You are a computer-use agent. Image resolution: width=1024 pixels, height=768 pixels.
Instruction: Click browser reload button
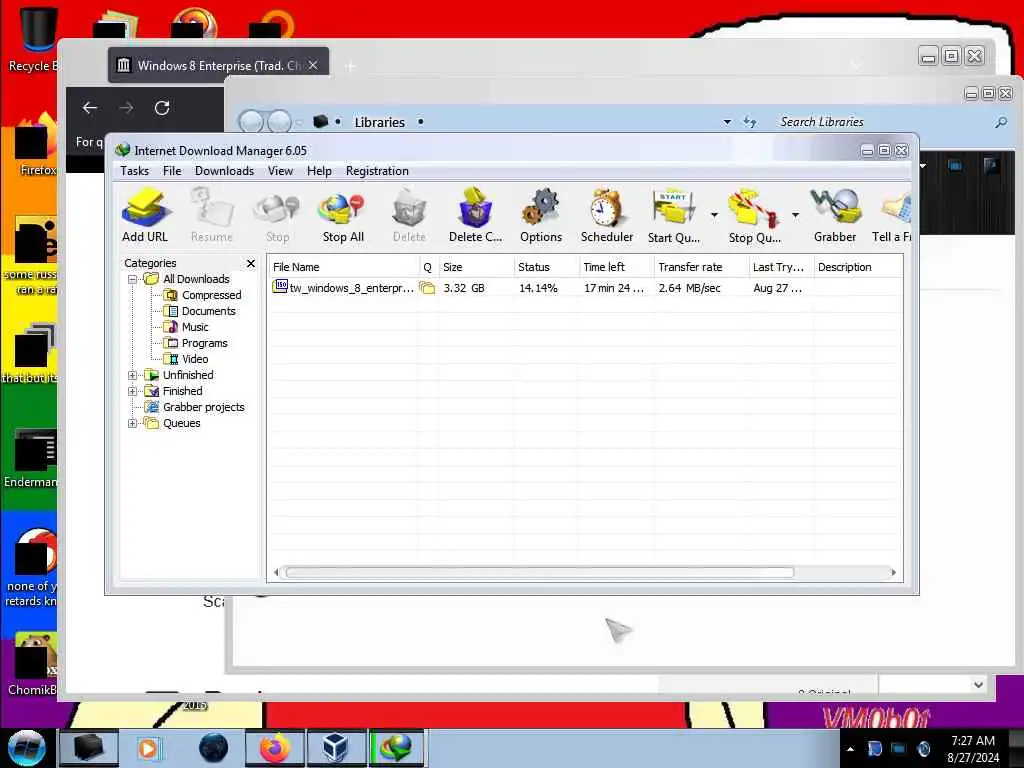pos(162,108)
